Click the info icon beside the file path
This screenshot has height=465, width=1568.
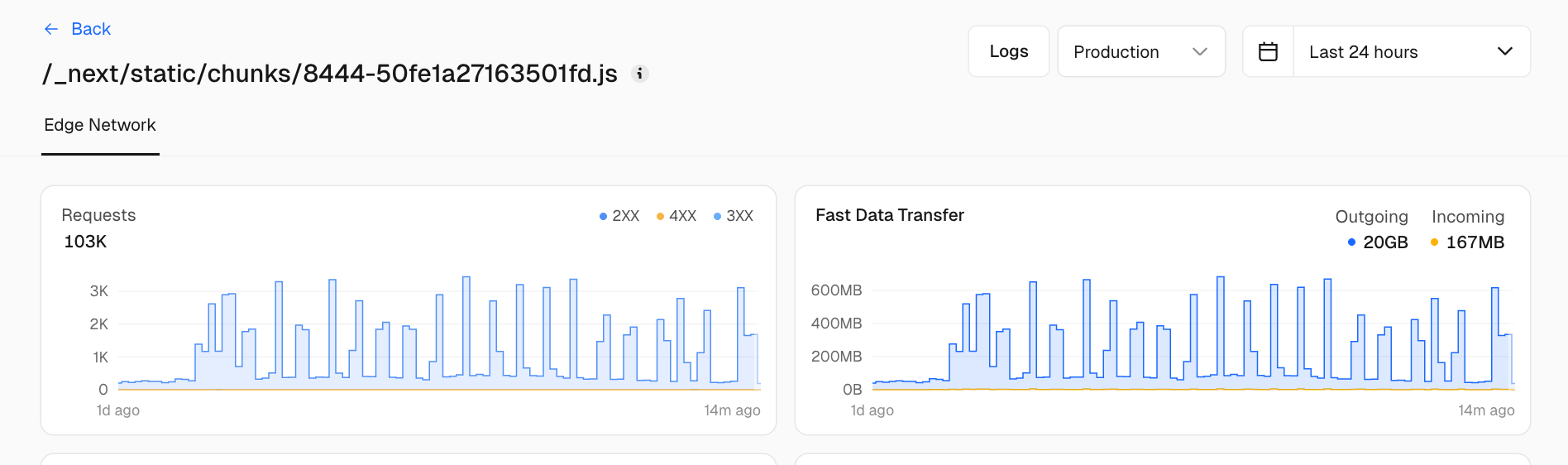(x=639, y=74)
